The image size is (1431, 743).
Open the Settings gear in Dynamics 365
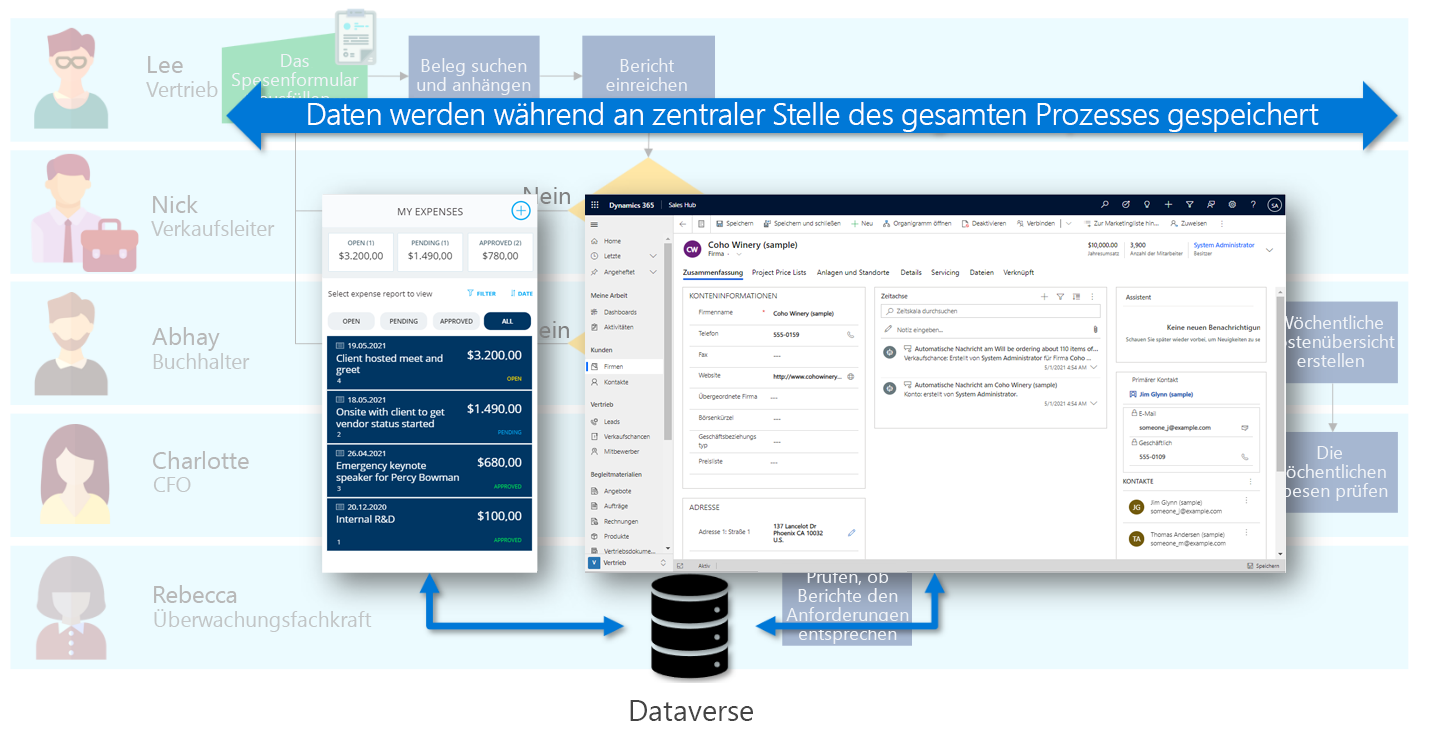coord(1231,204)
